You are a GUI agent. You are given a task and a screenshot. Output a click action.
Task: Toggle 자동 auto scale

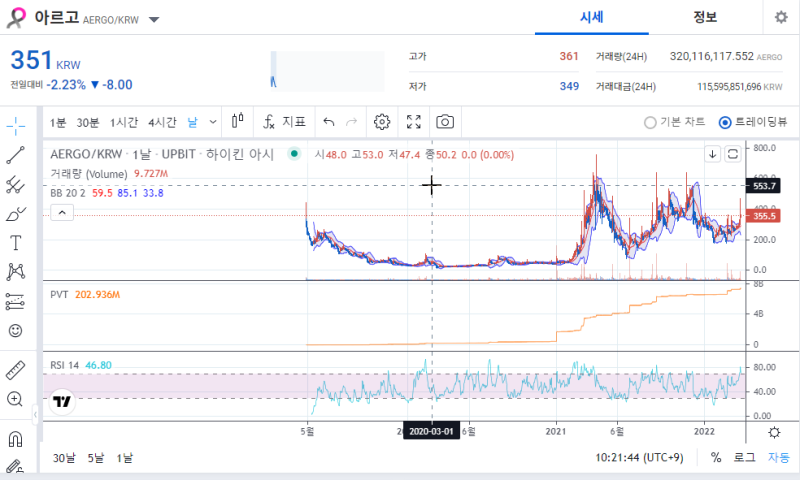pos(779,458)
